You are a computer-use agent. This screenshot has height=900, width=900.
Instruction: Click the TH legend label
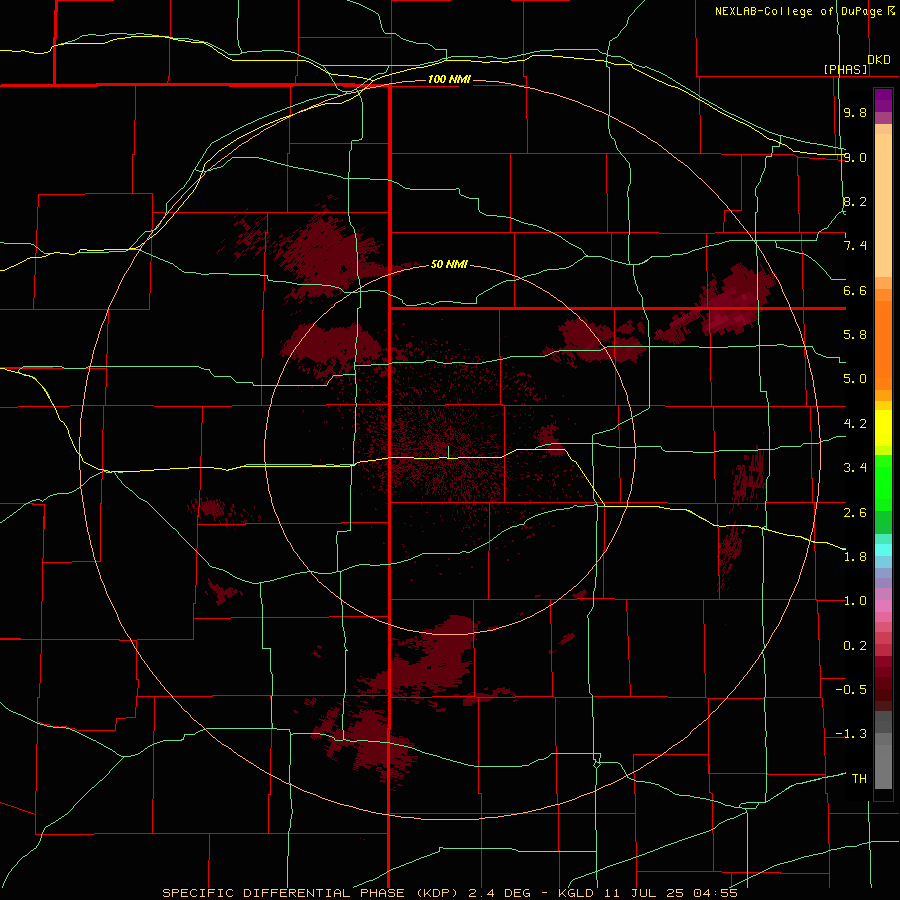pyautogui.click(x=859, y=779)
